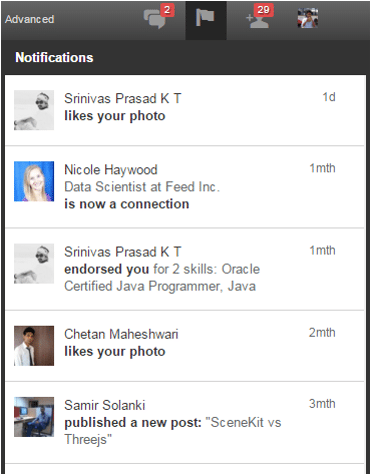The width and height of the screenshot is (371, 475).
Task: Click the Chetan Maheshwari name
Action: pyautogui.click(x=121, y=334)
